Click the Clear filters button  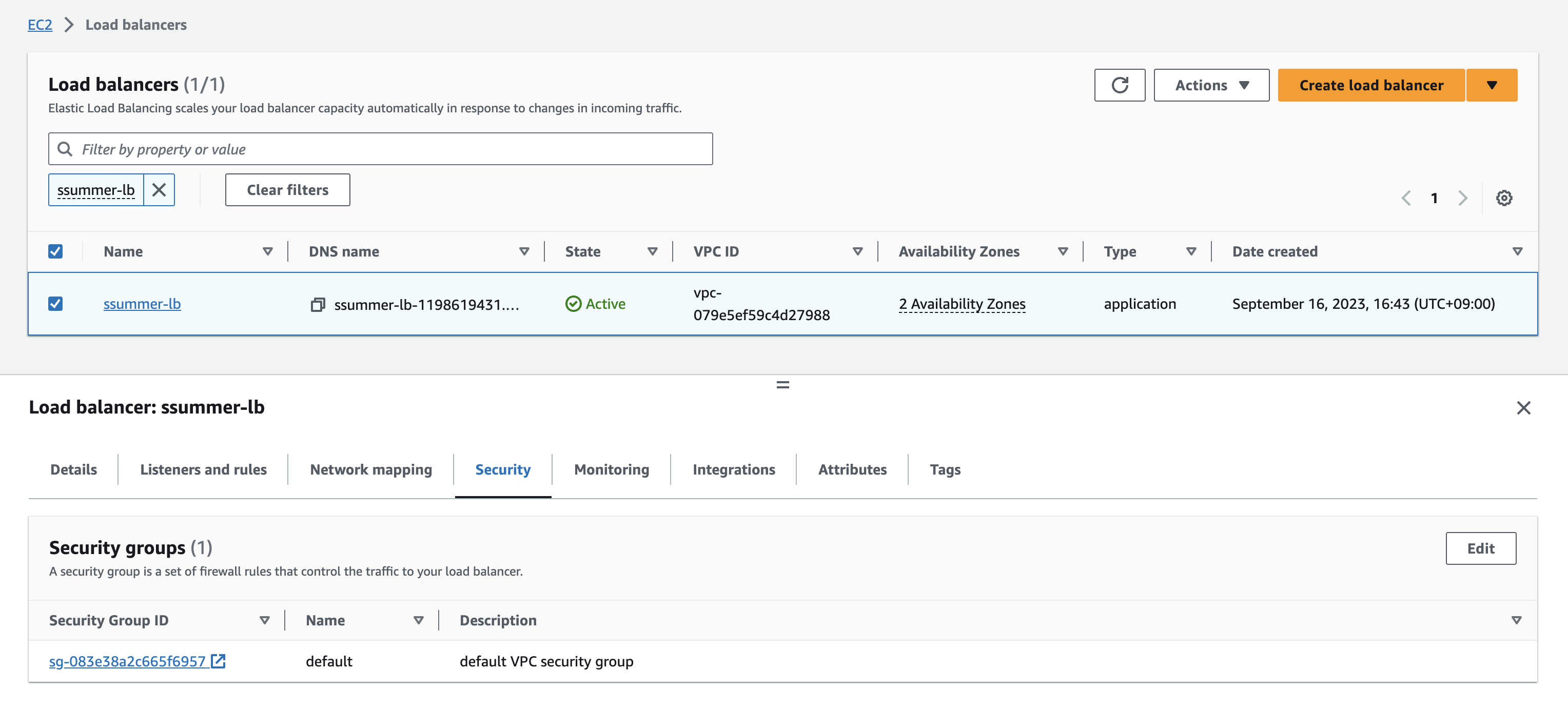click(x=287, y=190)
